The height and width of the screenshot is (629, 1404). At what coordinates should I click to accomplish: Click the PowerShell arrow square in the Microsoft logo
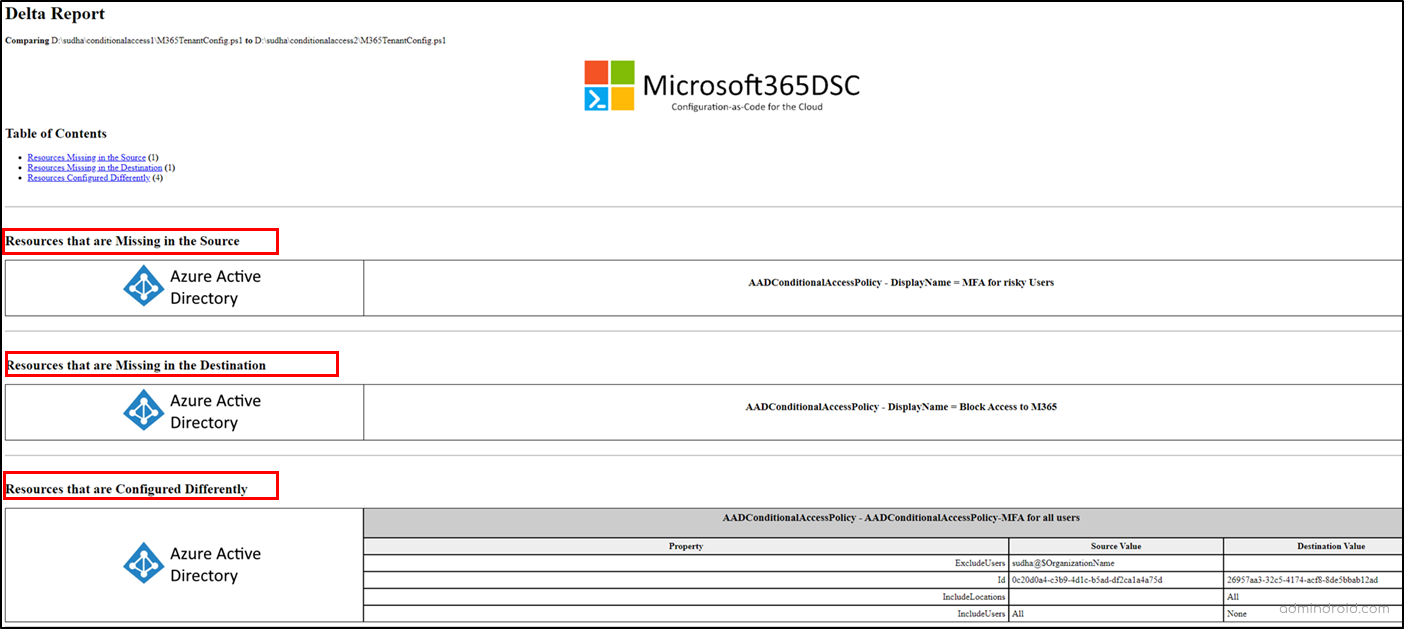[x=596, y=99]
